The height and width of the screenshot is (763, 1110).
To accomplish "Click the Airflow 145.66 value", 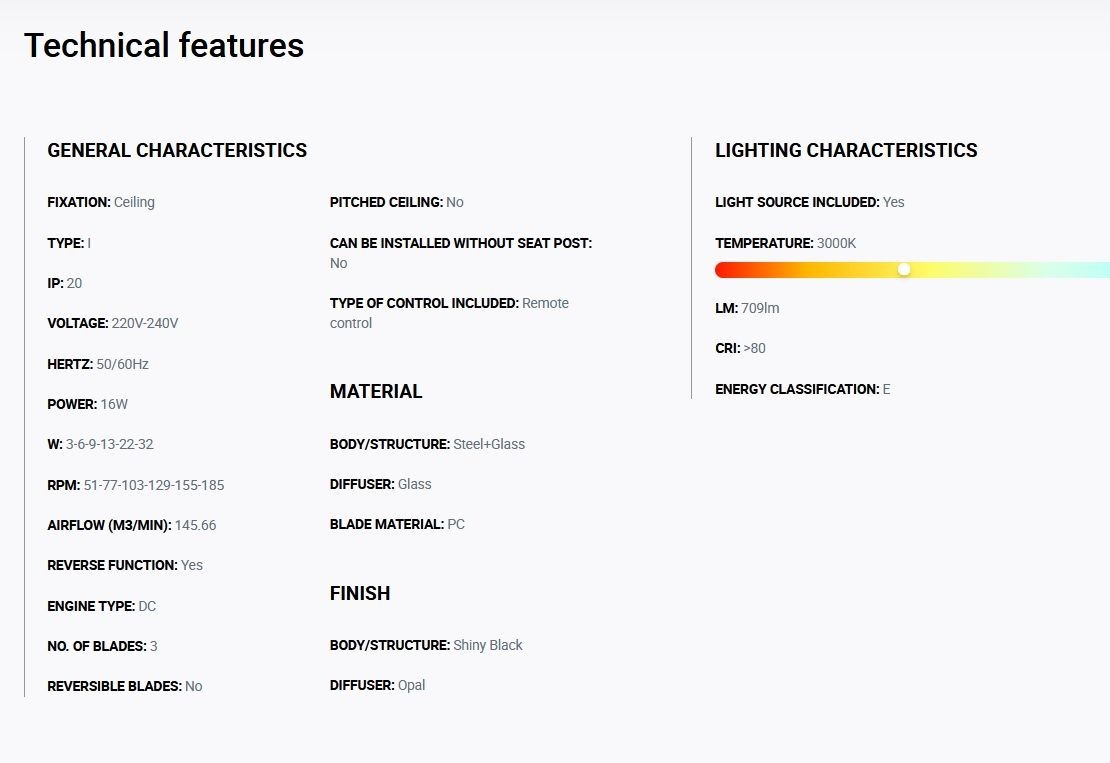I will [195, 525].
